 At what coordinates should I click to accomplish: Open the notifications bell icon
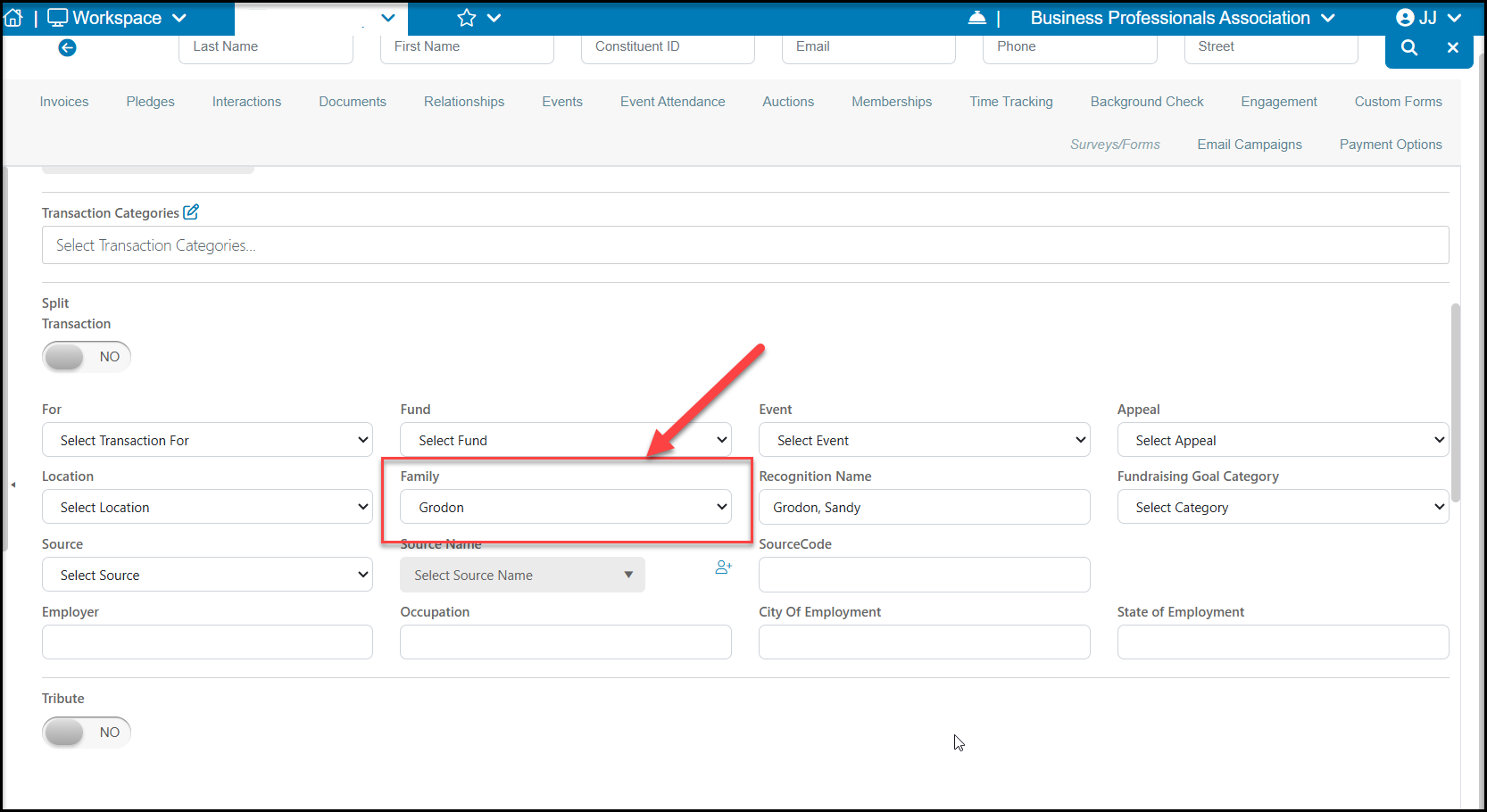tap(977, 18)
